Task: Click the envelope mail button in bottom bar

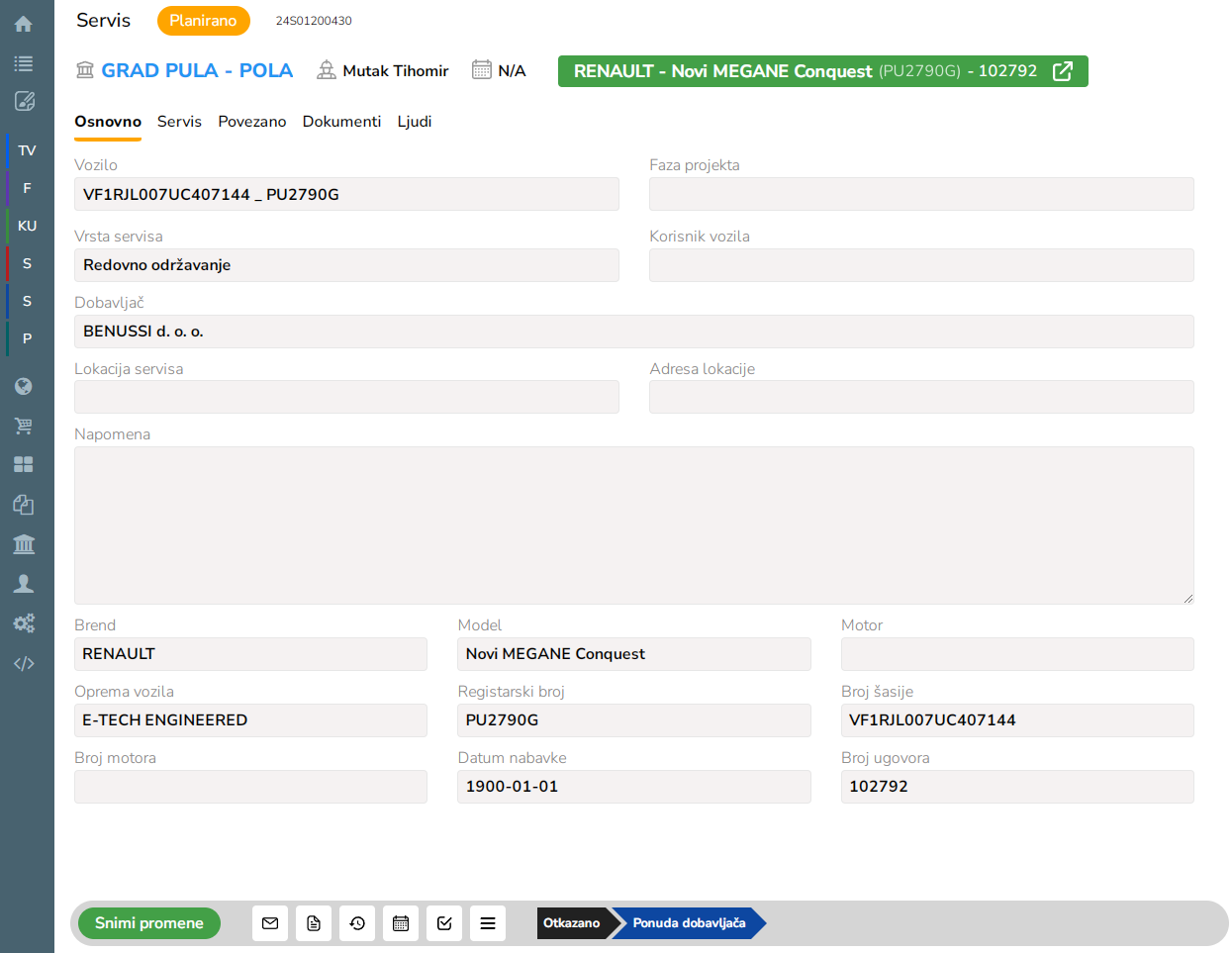Action: pyautogui.click(x=270, y=923)
